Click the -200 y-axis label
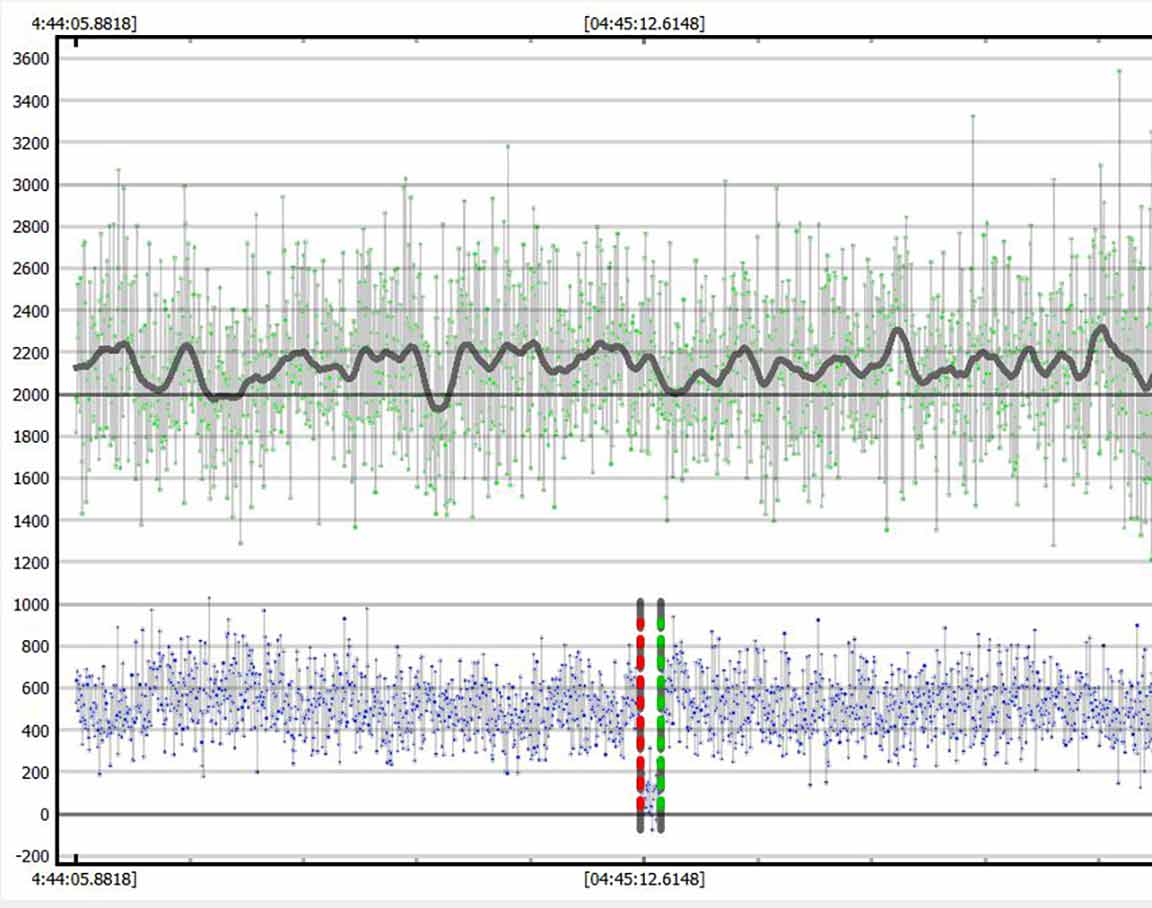 31,857
